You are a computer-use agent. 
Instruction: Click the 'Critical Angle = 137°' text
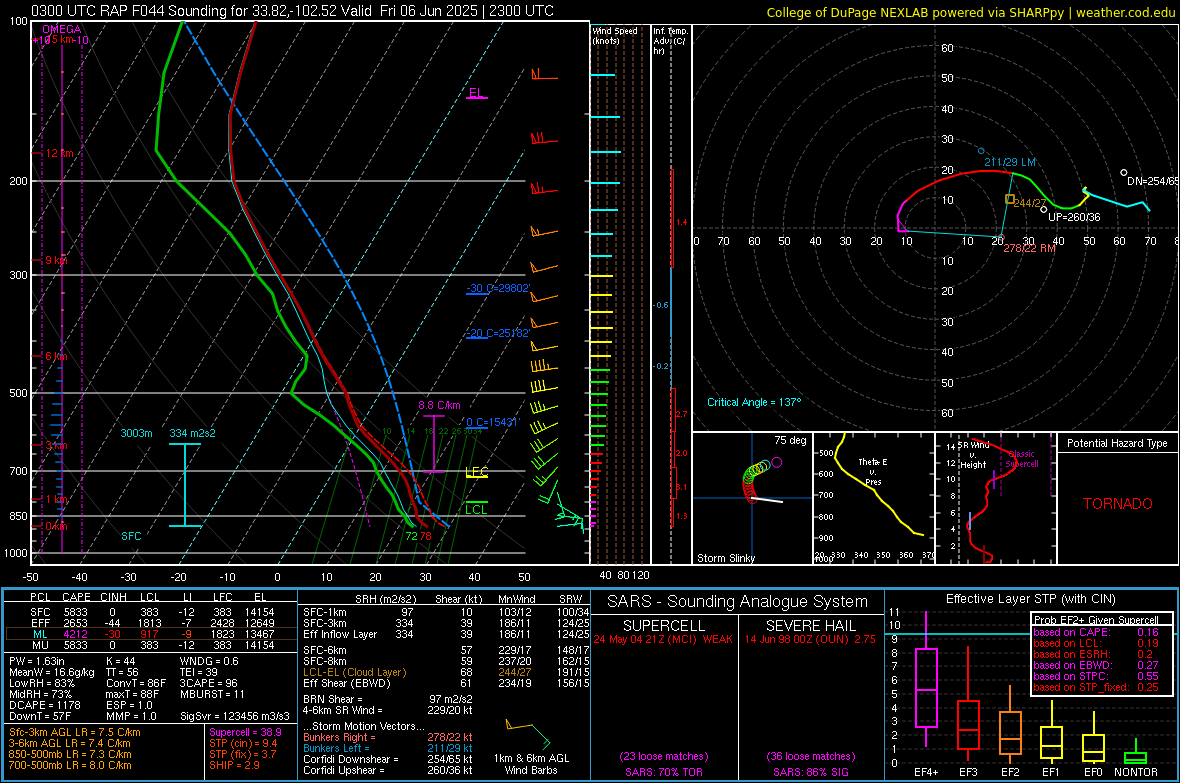tap(754, 402)
